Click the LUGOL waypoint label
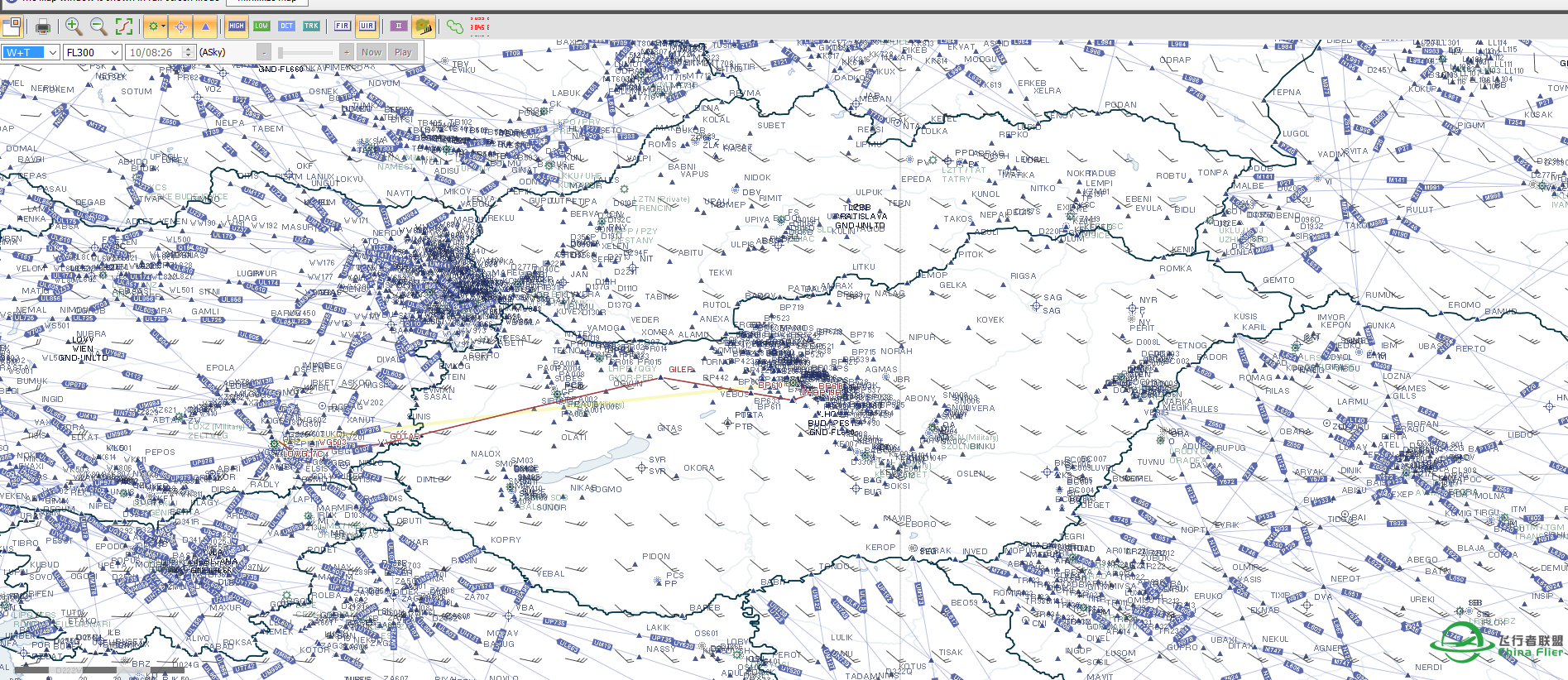1568x680 pixels. tap(1297, 134)
